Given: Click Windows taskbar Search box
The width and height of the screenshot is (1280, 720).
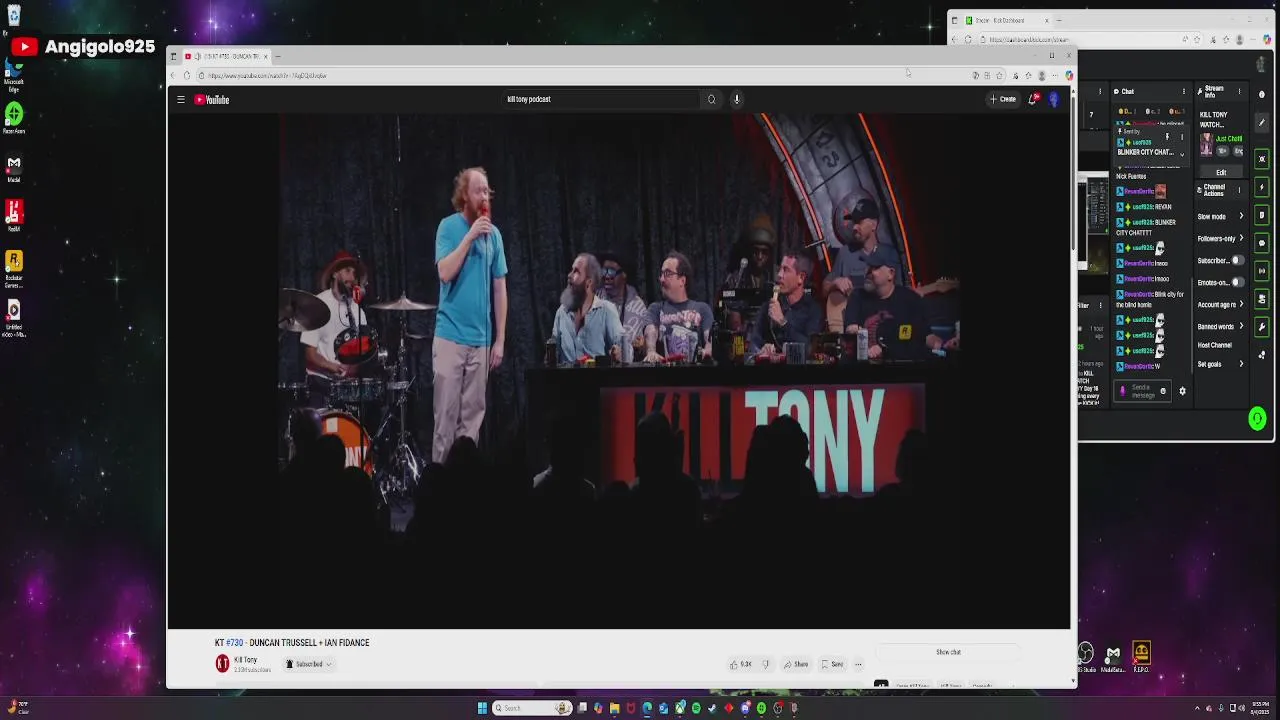Looking at the screenshot, I should 531,708.
